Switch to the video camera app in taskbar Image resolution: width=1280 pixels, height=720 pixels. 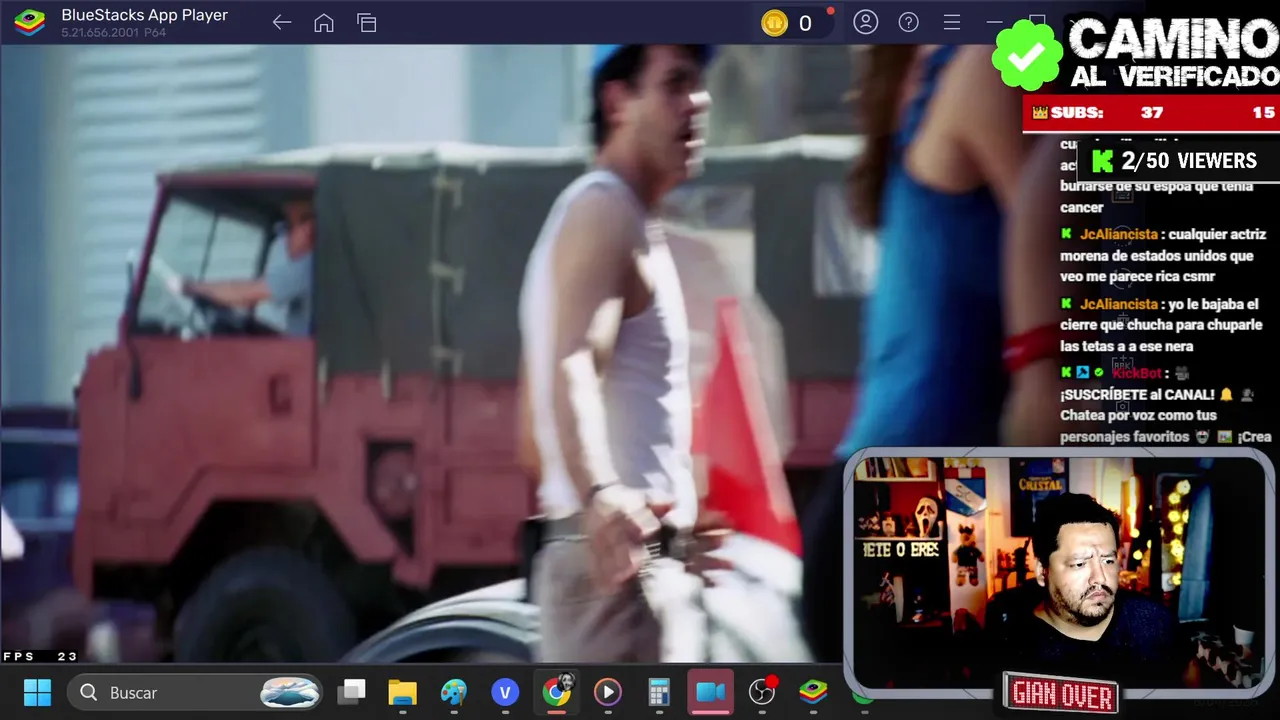(x=710, y=692)
